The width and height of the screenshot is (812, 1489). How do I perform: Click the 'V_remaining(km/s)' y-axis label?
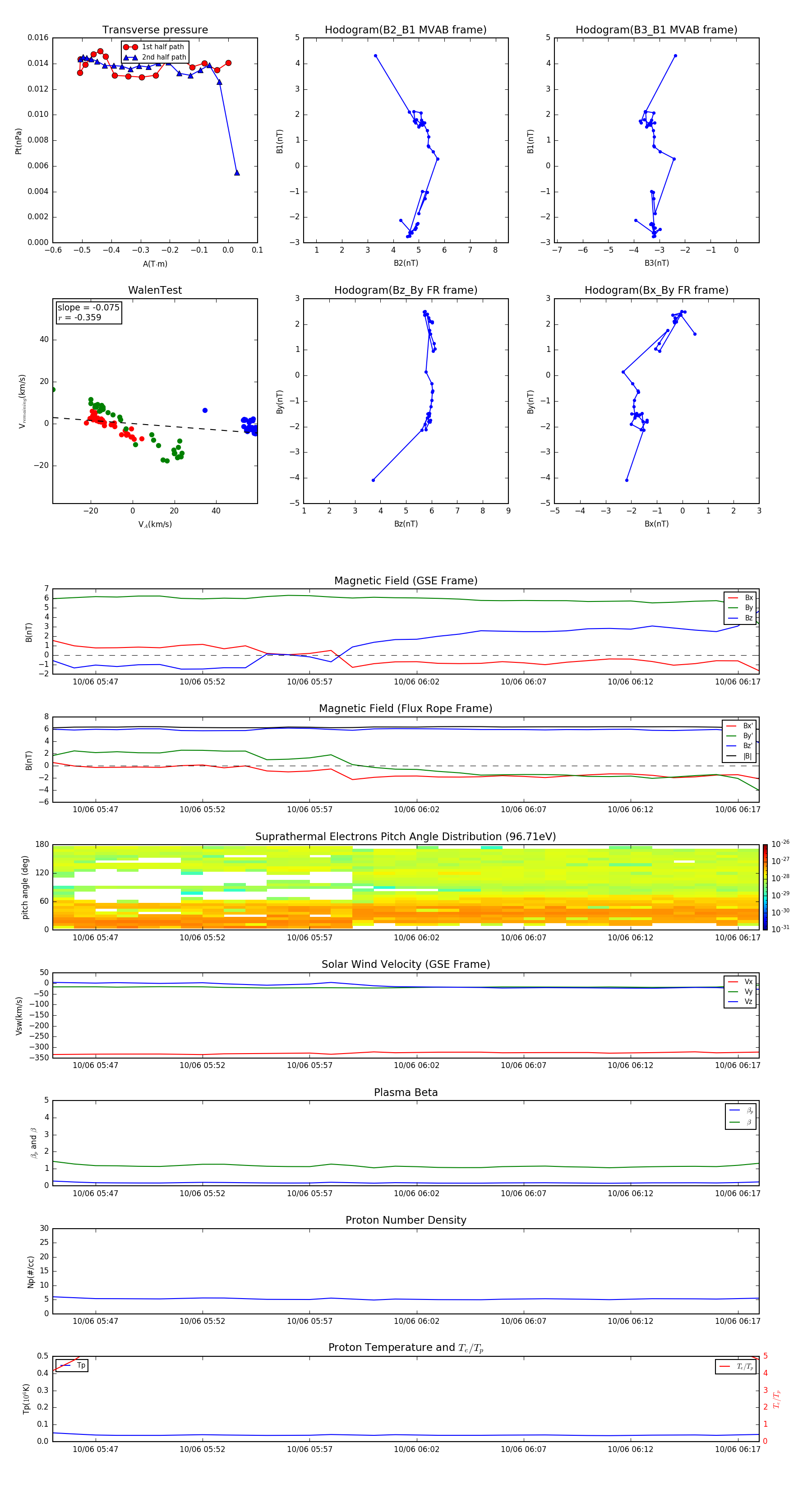pos(22,401)
